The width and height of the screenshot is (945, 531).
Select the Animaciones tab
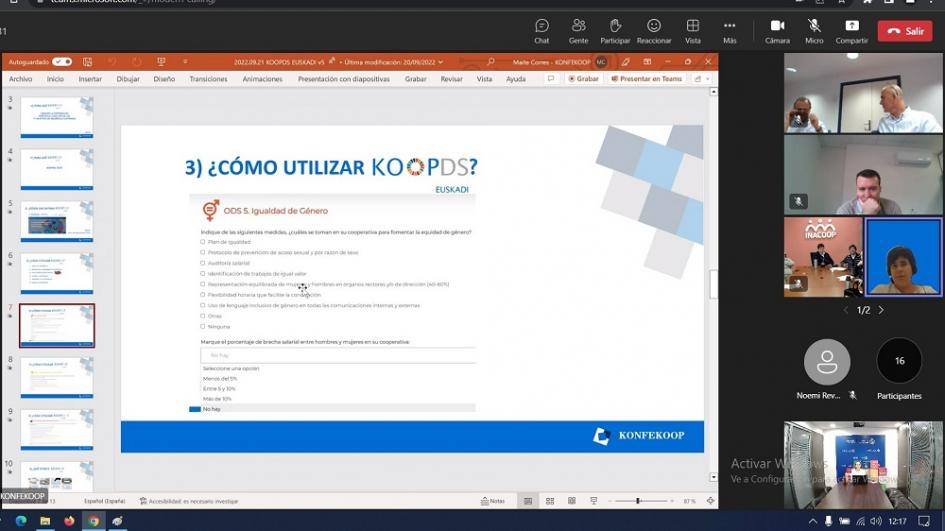[262, 79]
